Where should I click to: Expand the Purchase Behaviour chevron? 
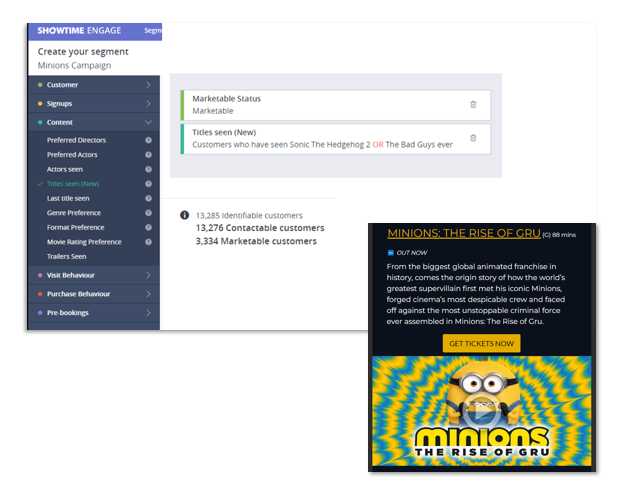click(148, 294)
